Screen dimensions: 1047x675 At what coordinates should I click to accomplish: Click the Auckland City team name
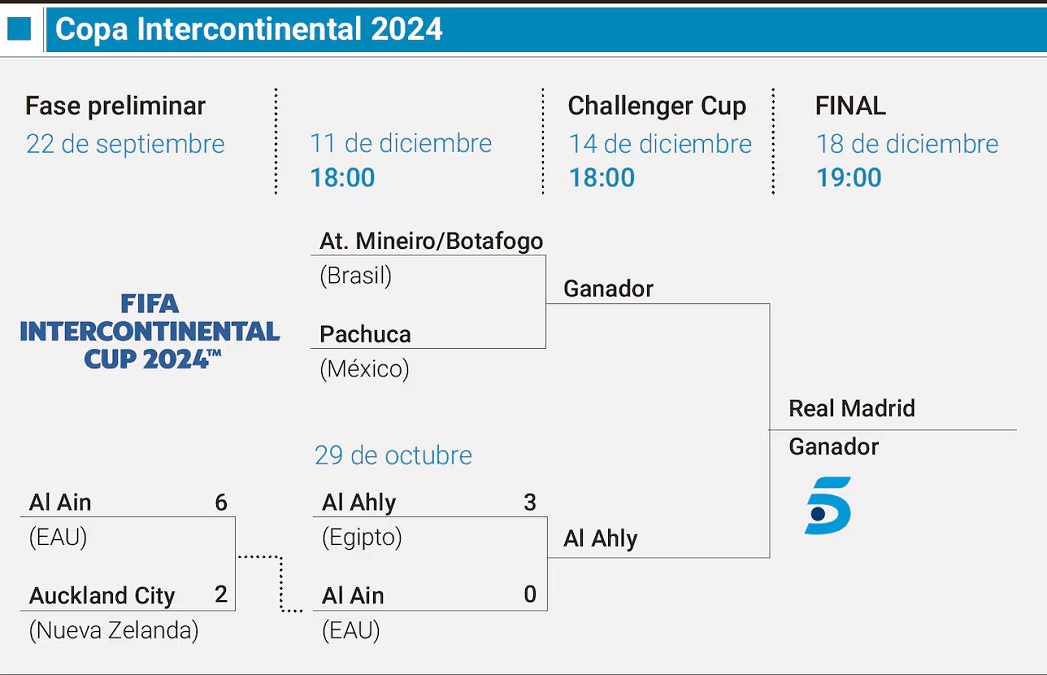[x=102, y=596]
